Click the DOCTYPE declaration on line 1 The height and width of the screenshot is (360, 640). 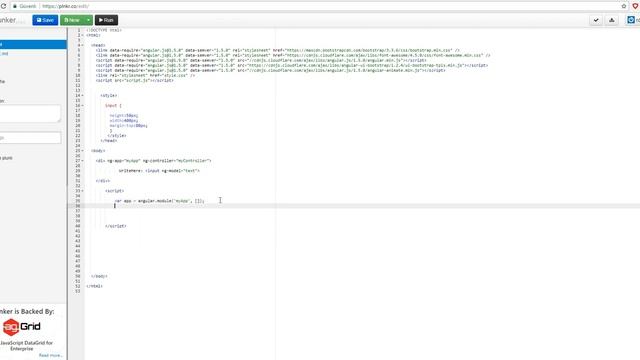pos(104,30)
